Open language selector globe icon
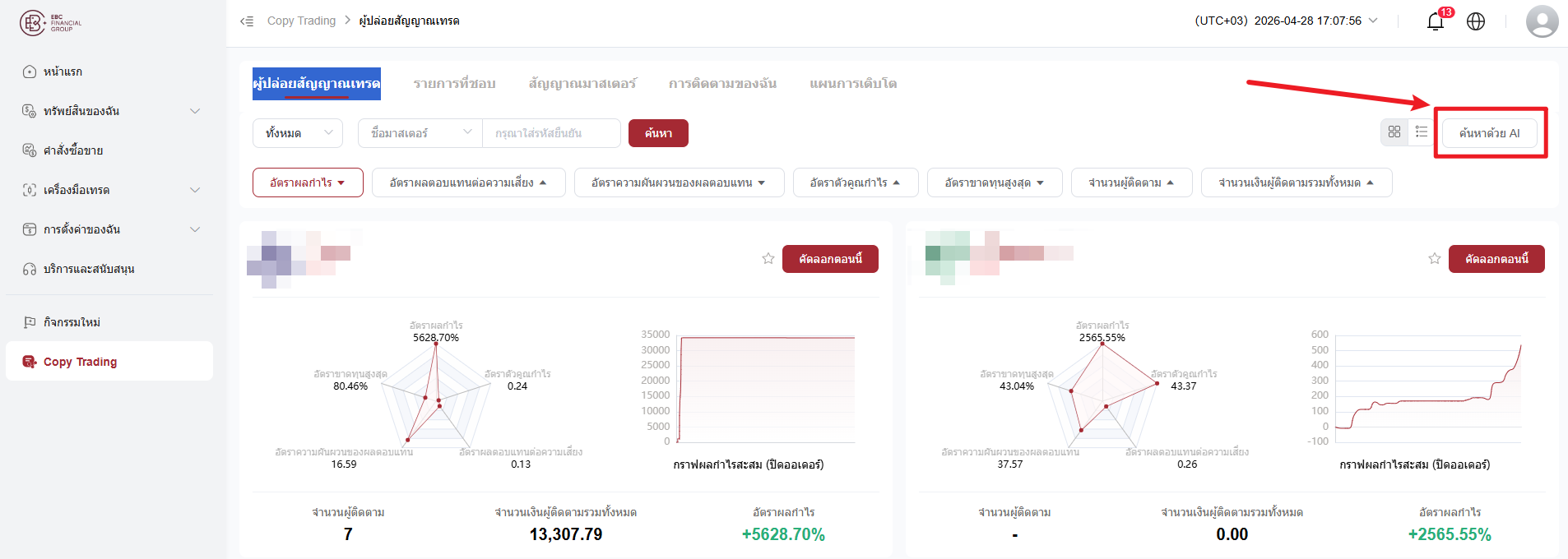1568x559 pixels. coord(1476,21)
